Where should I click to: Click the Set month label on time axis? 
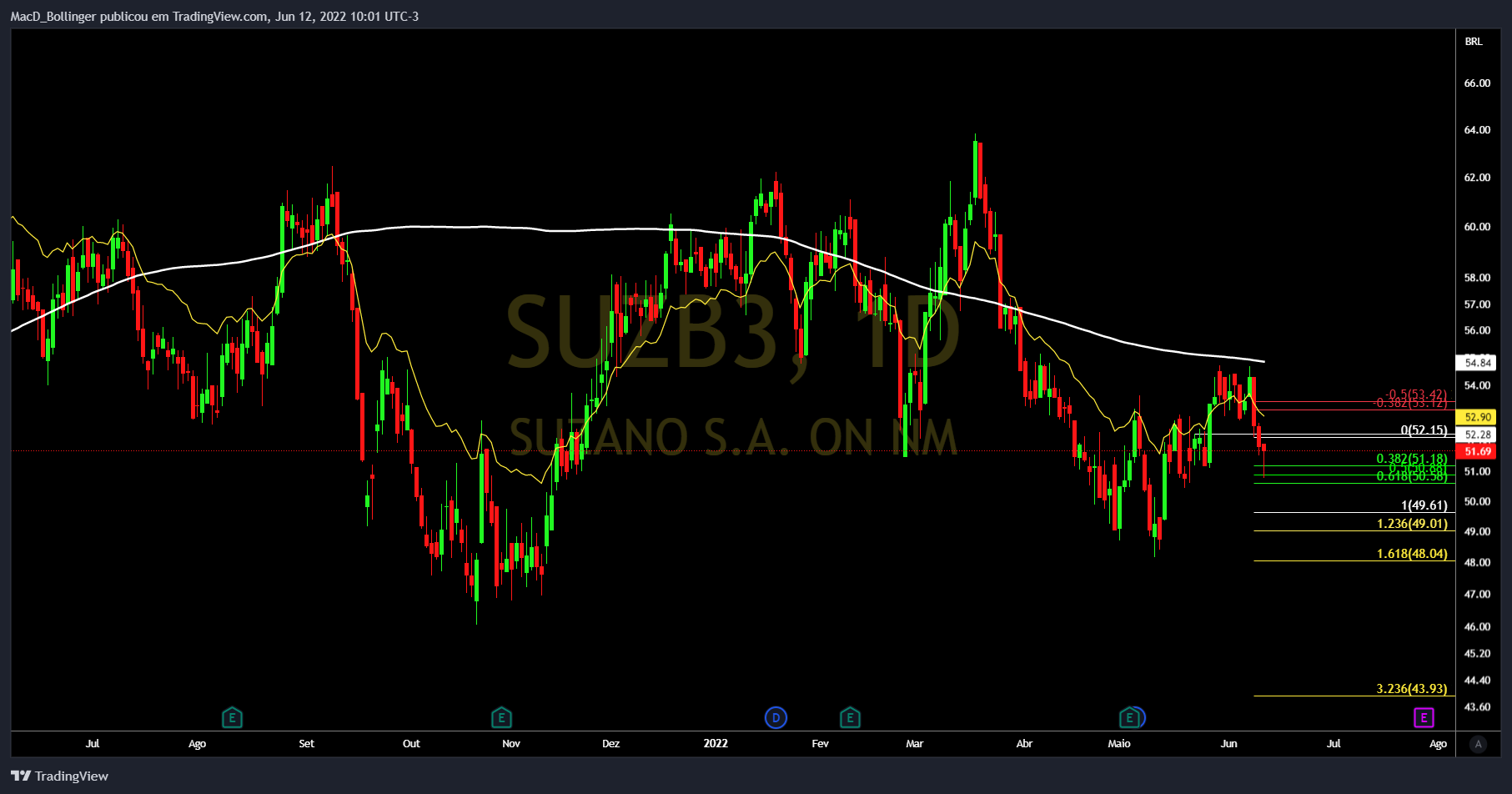306,743
